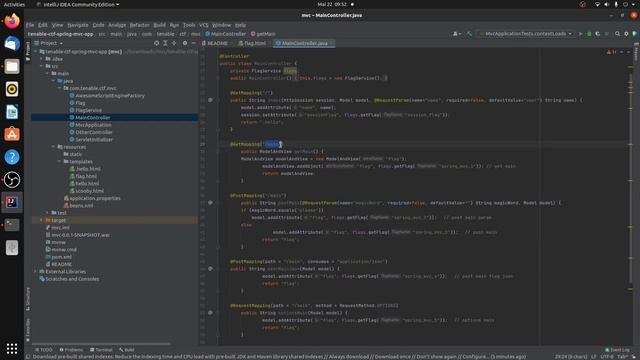Toggle the Project tool window side tab
Viewport: 640px width, 360px height.
28,51
